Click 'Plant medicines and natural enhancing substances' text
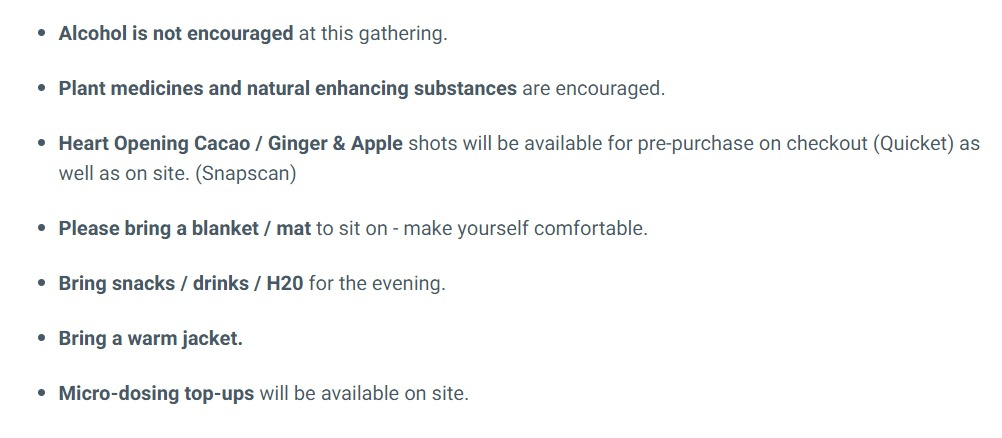 pos(287,88)
